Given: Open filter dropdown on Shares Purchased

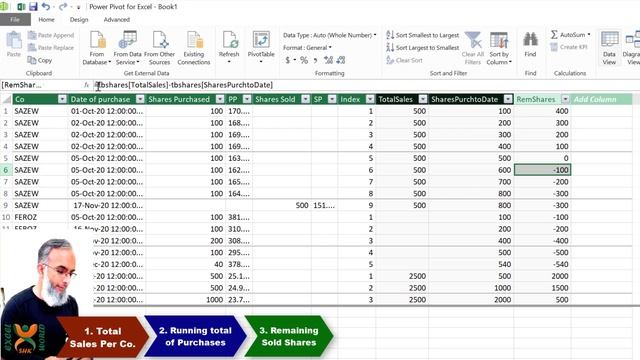Looking at the screenshot, I should coord(220,99).
